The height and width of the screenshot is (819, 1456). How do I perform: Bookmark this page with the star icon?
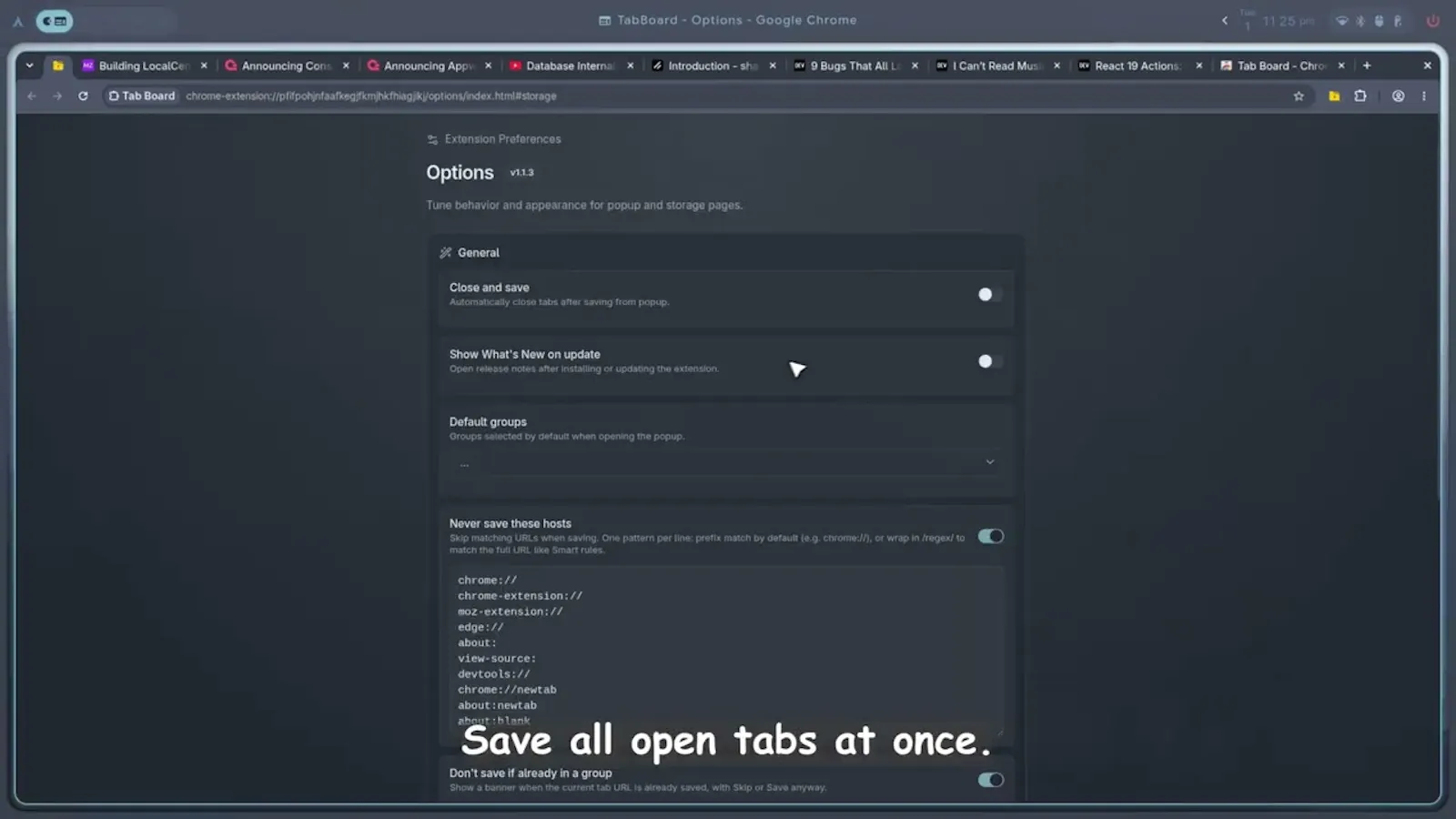(1299, 96)
